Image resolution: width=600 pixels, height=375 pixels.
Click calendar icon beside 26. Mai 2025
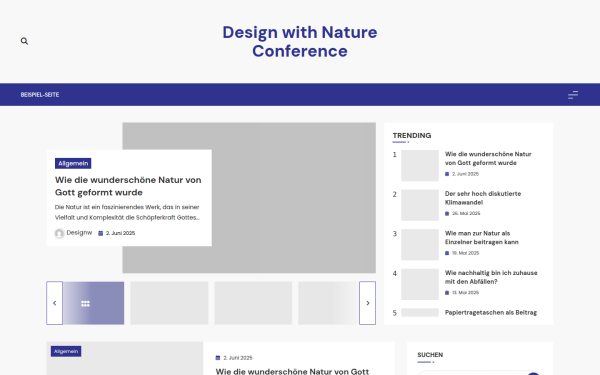pyautogui.click(x=447, y=214)
